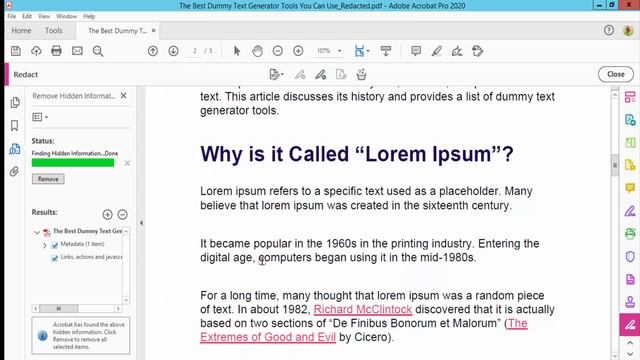Select the highlighter pen tool

click(x=437, y=51)
